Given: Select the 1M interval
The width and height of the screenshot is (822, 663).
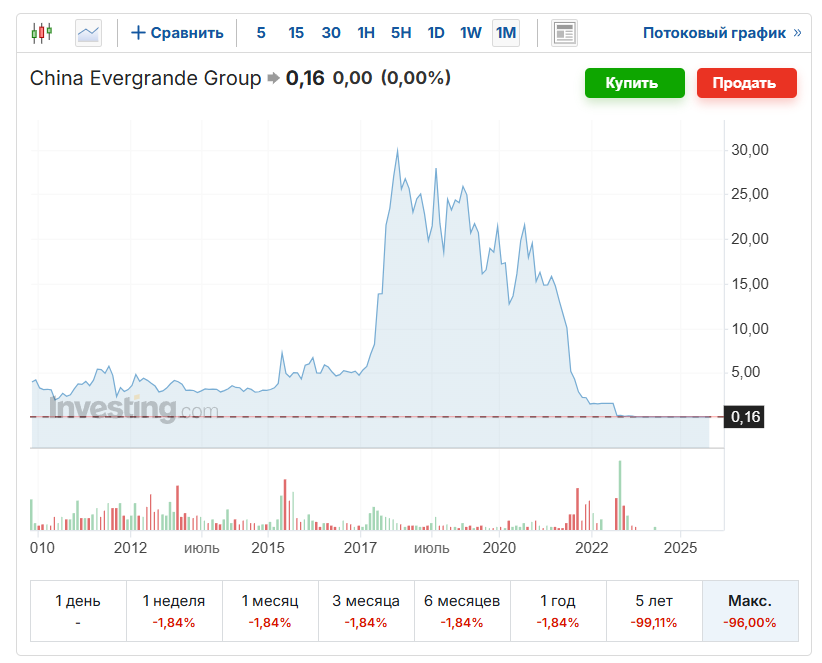Looking at the screenshot, I should click(x=506, y=33).
